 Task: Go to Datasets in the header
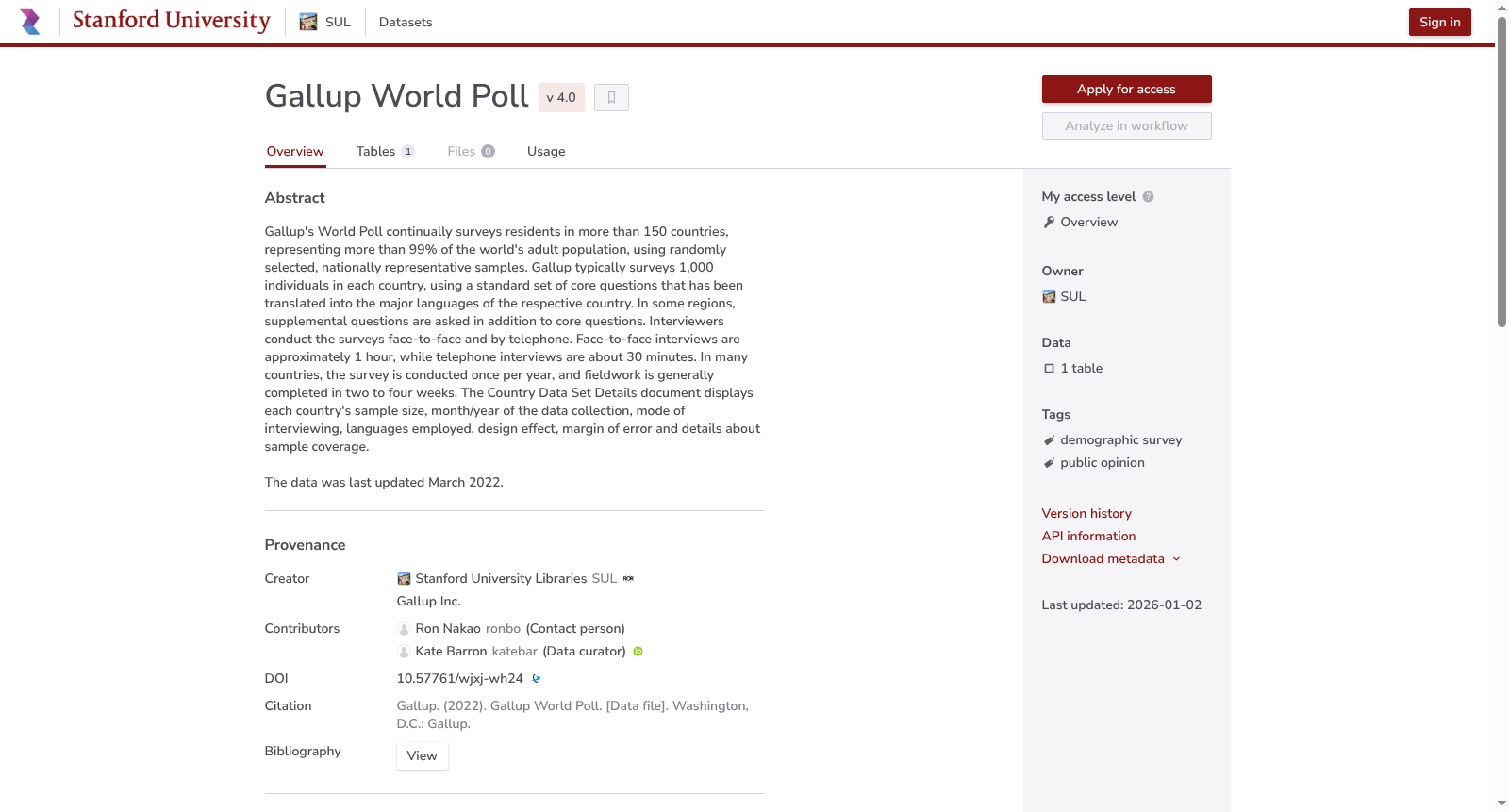tap(406, 22)
